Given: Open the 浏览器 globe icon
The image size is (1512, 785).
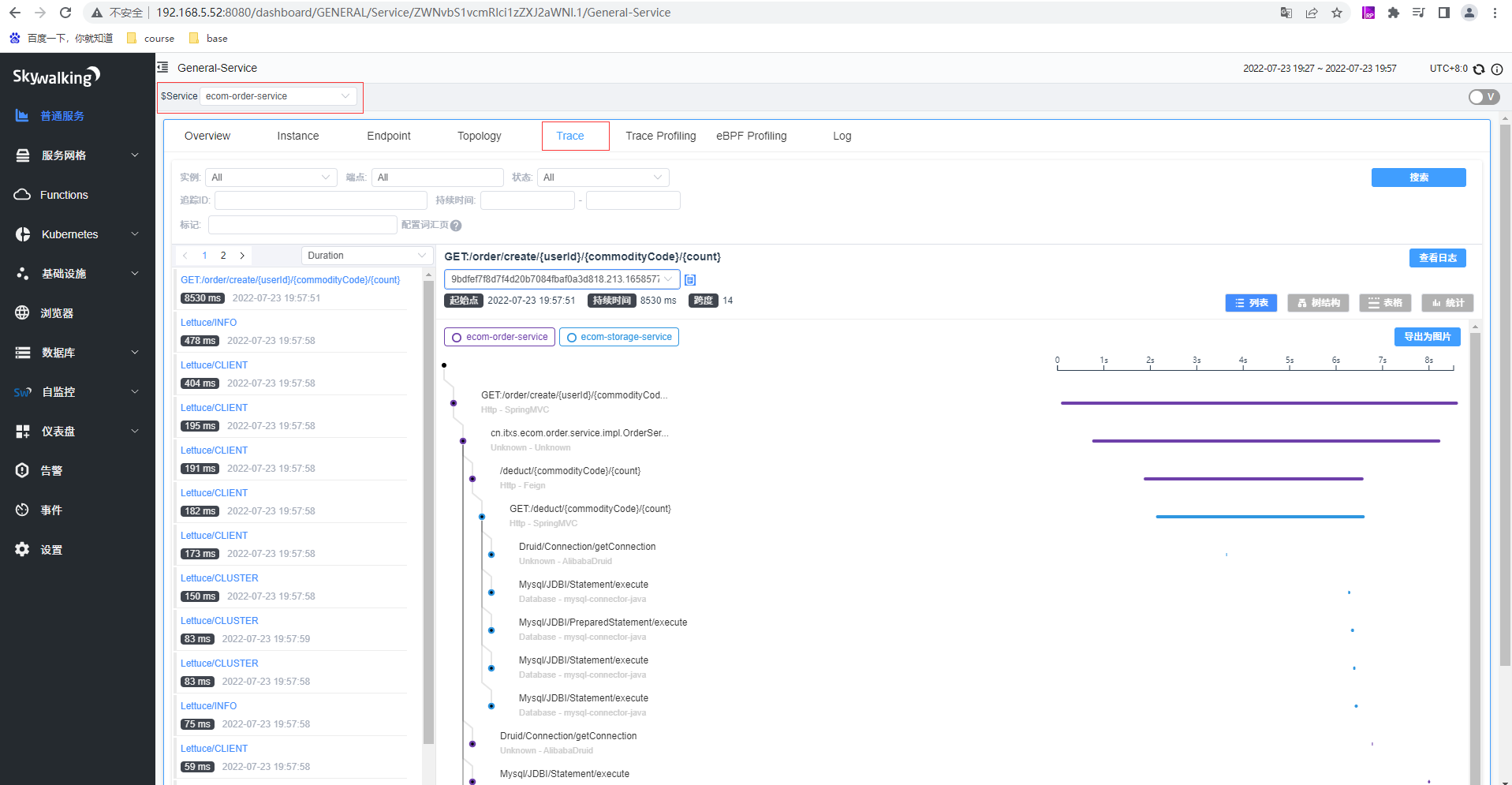Looking at the screenshot, I should point(23,313).
